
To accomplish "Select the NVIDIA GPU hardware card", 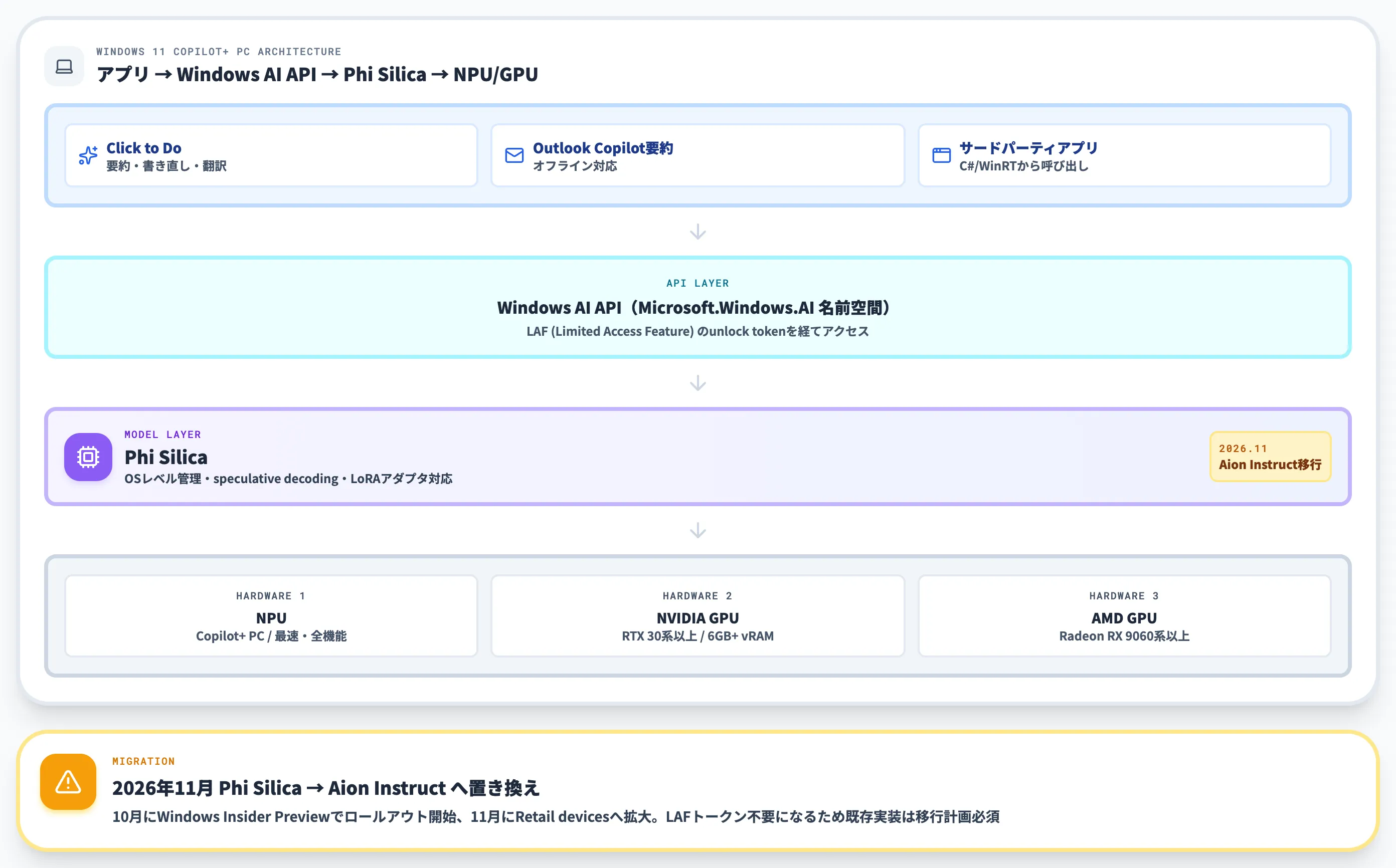I will pos(697,615).
